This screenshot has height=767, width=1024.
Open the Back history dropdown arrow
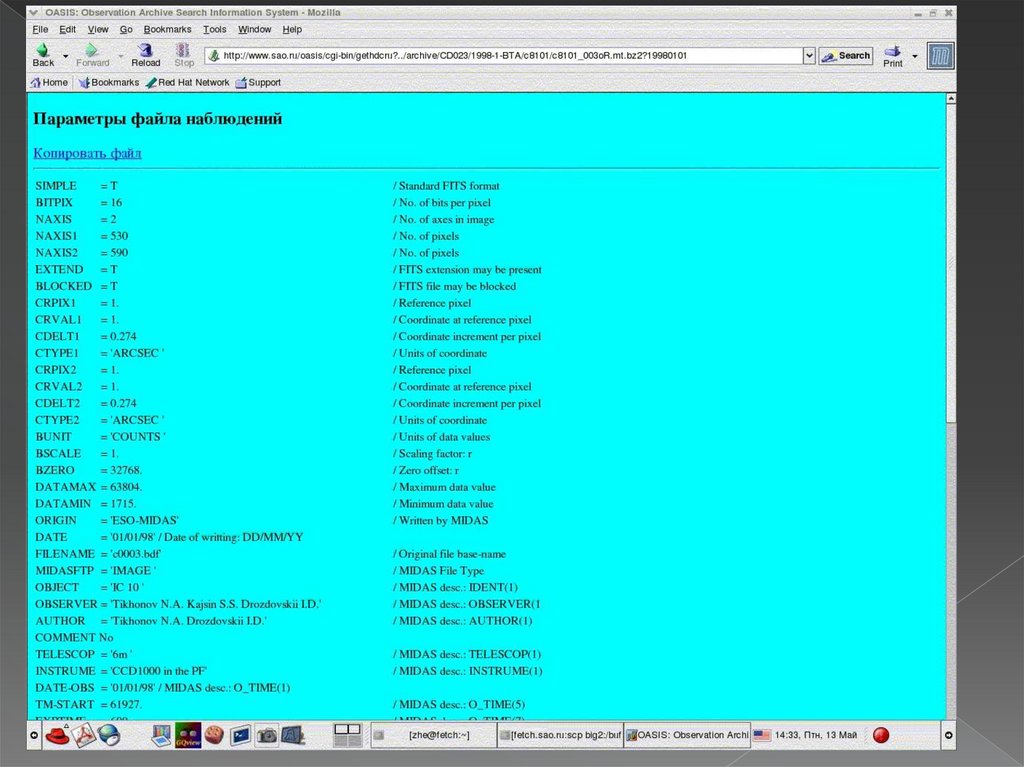pyautogui.click(x=65, y=56)
